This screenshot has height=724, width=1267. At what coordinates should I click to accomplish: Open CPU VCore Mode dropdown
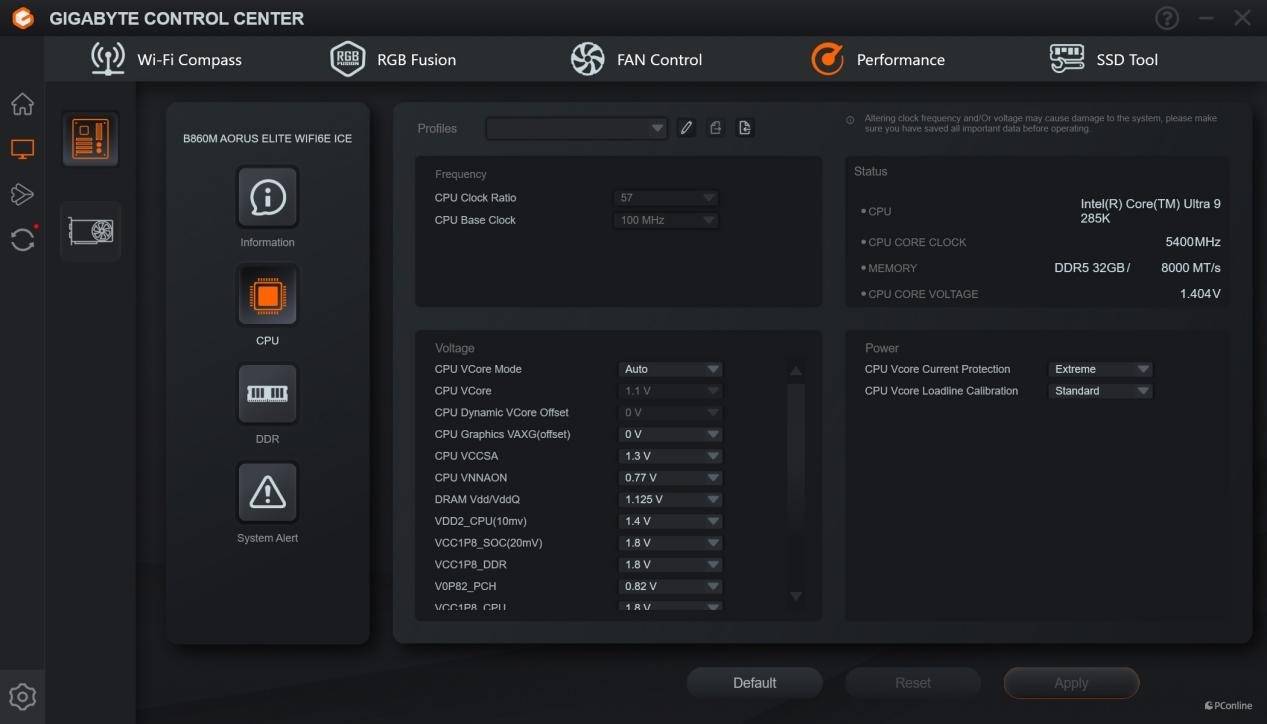(x=670, y=369)
